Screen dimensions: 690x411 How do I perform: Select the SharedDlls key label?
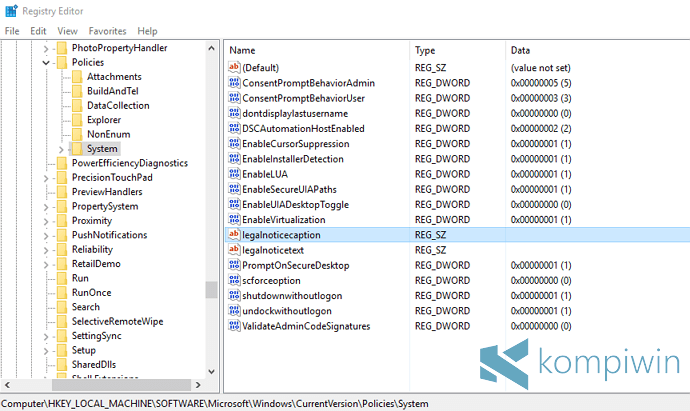pos(94,365)
